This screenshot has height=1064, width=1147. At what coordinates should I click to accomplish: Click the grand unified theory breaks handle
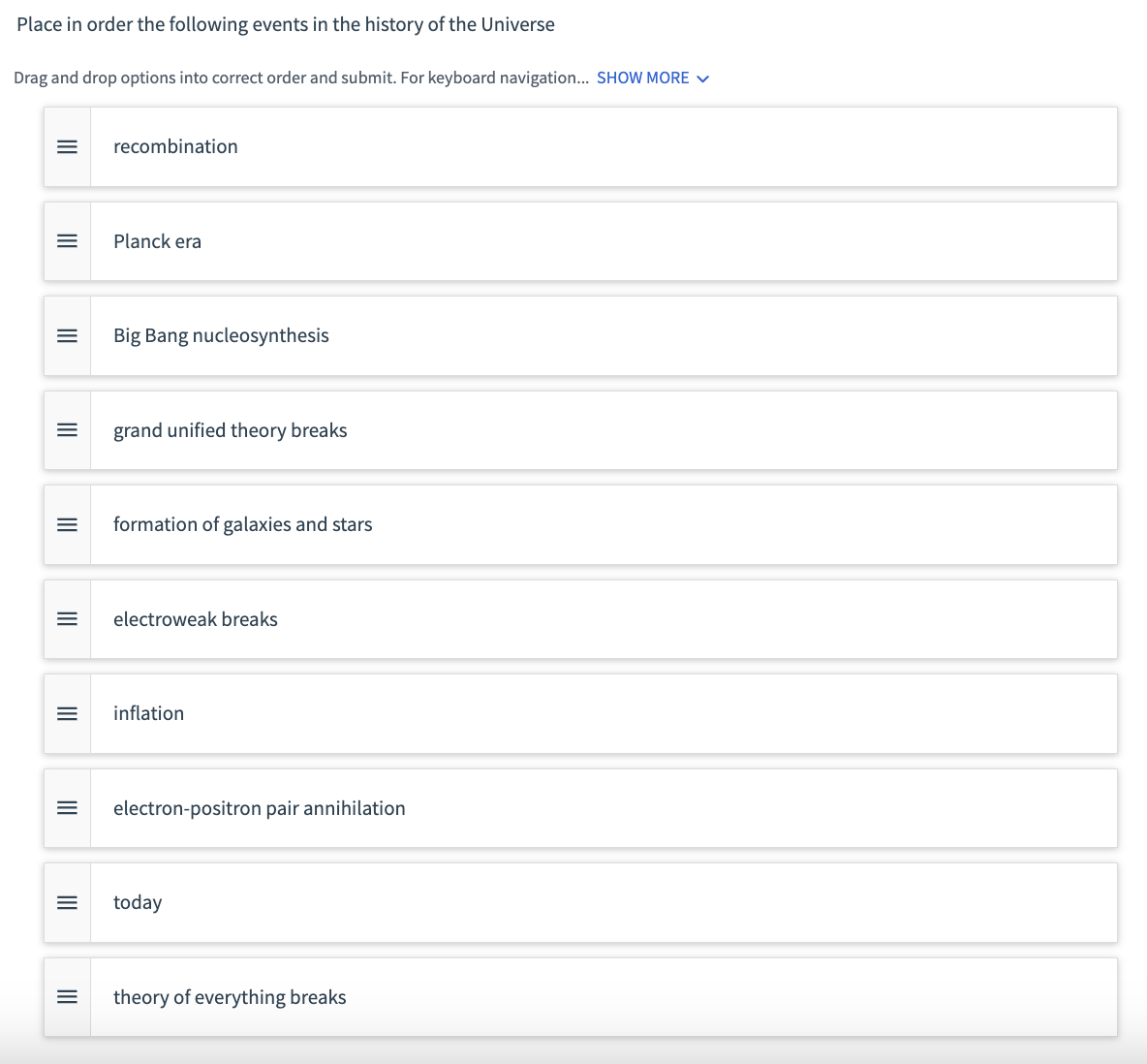pyautogui.click(x=67, y=430)
